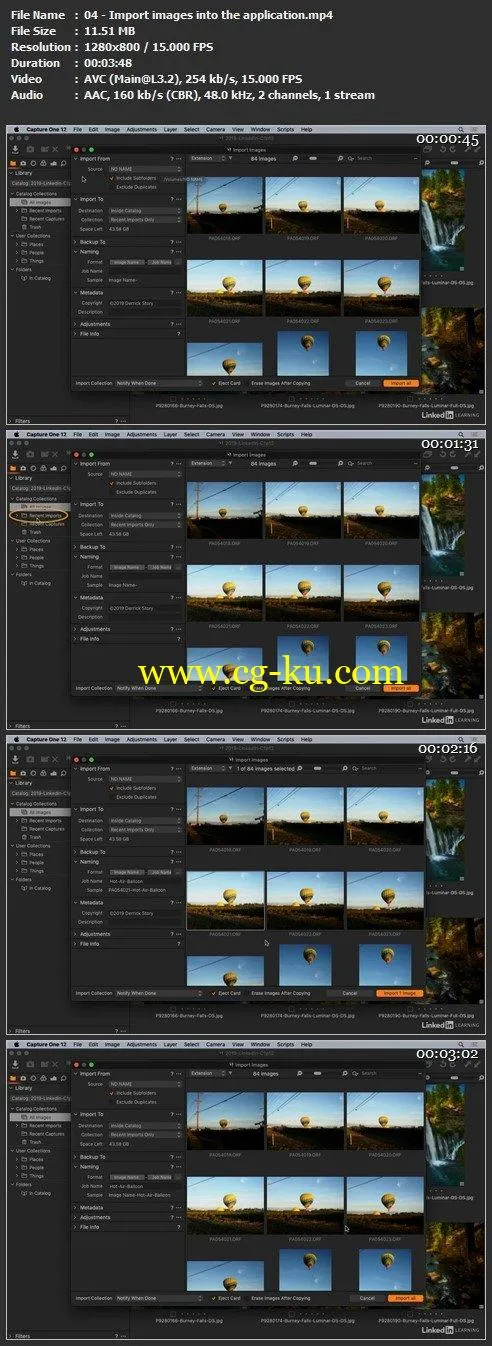Viewport: 492px width, 1346px height.
Task: Click the import arrow toolbar icon in 00:00:45 frame
Action: pyautogui.click(x=14, y=147)
